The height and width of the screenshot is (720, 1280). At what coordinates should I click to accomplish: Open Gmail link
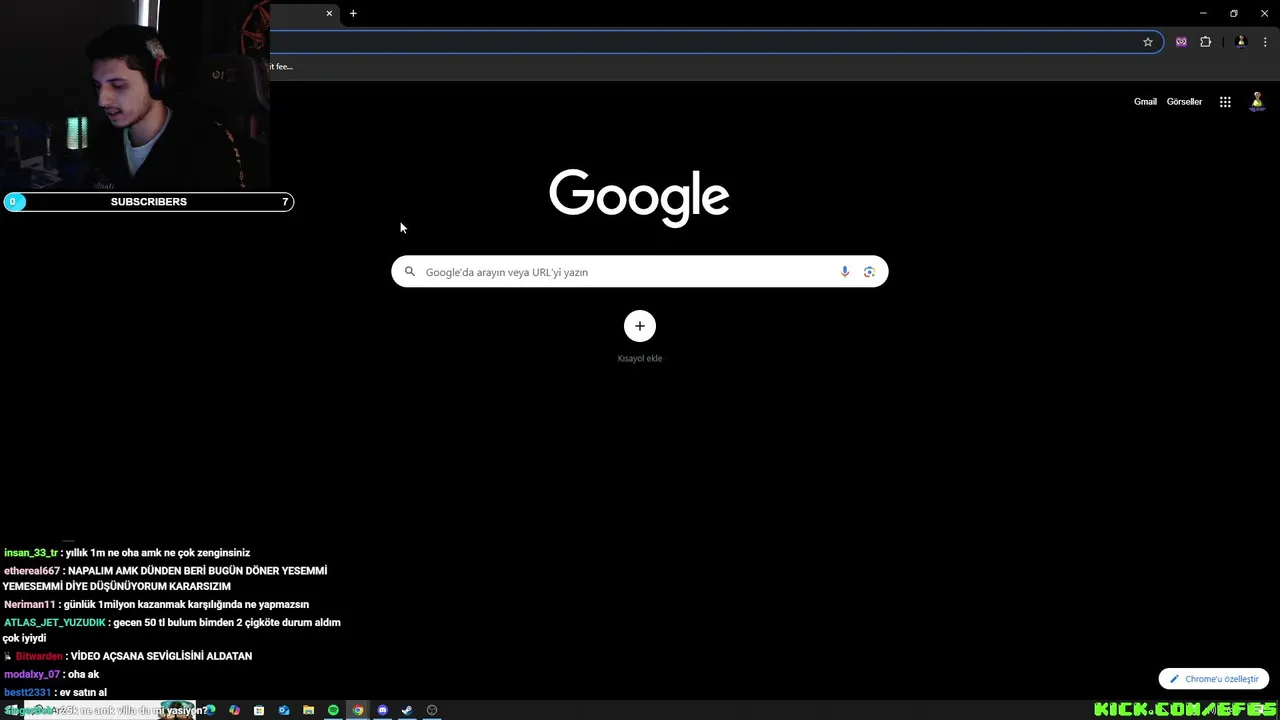[x=1145, y=102]
